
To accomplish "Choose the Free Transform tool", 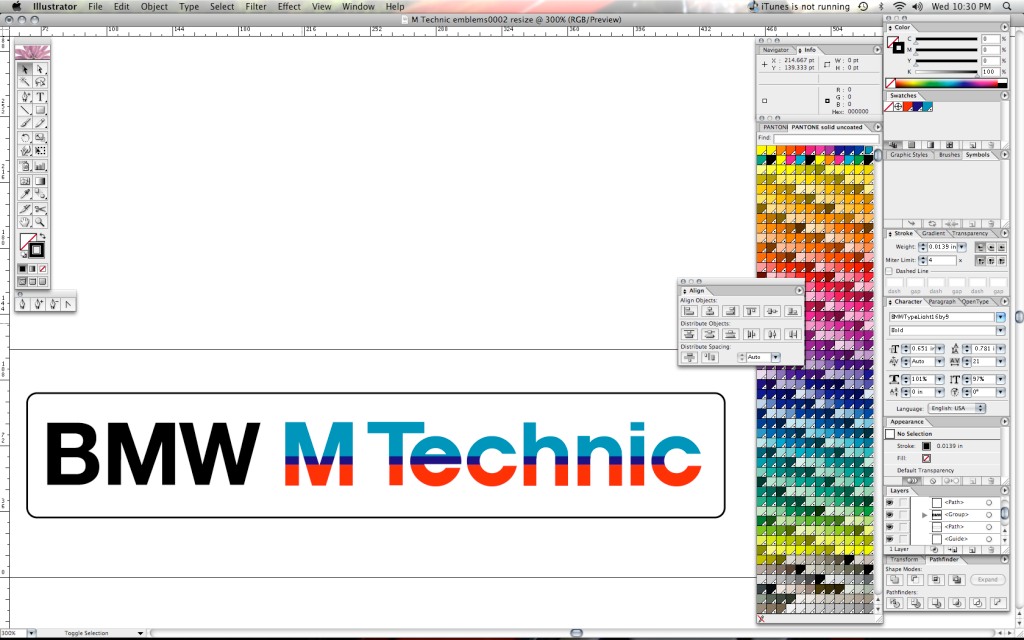I will pos(40,151).
